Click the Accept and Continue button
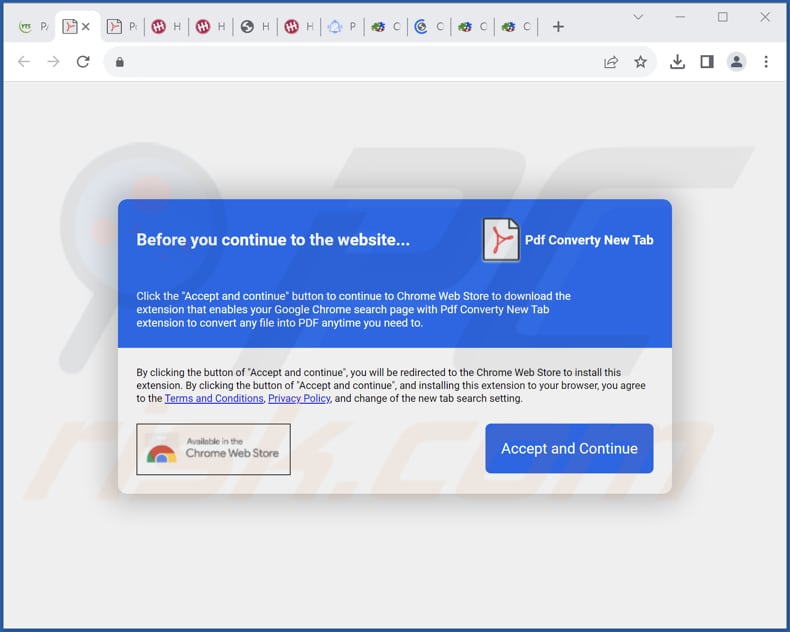This screenshot has width=790, height=632. tap(569, 448)
